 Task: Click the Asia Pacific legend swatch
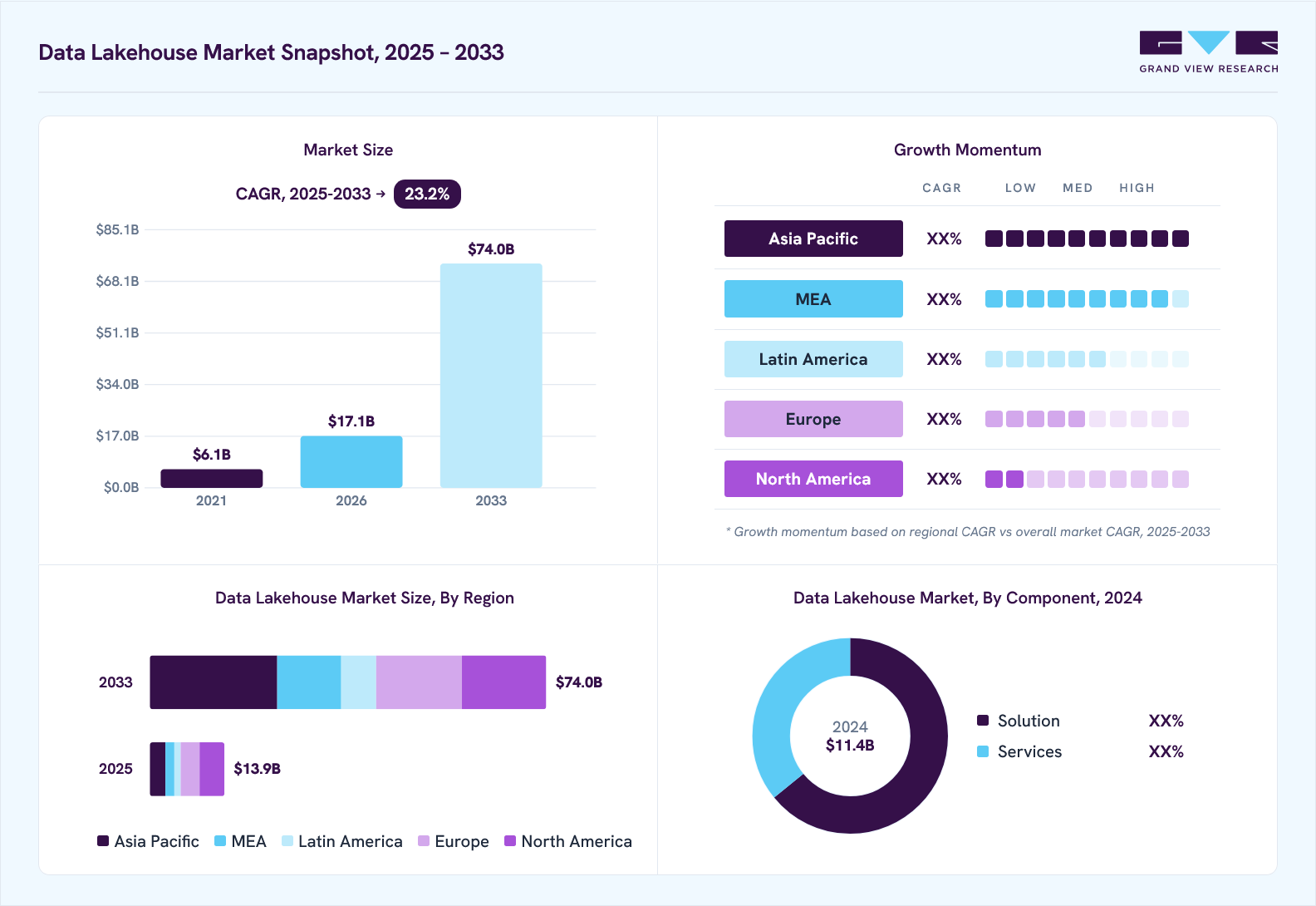103,841
